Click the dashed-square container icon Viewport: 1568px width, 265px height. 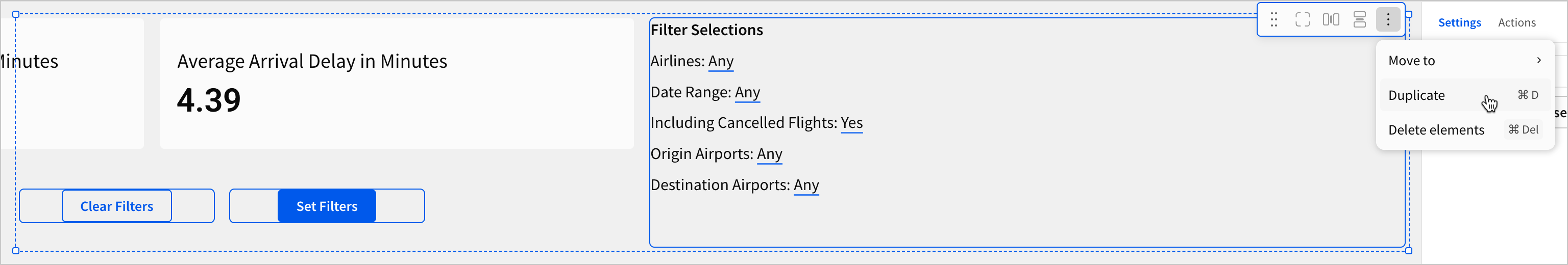(x=1303, y=20)
